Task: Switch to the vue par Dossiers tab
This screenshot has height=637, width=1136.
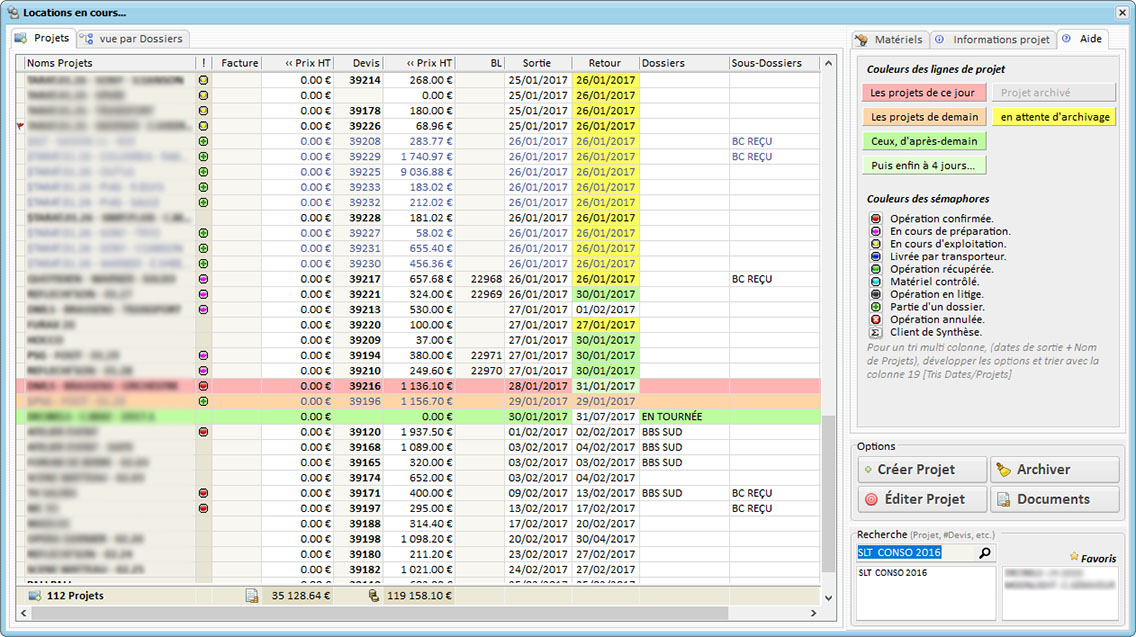Action: [x=133, y=39]
